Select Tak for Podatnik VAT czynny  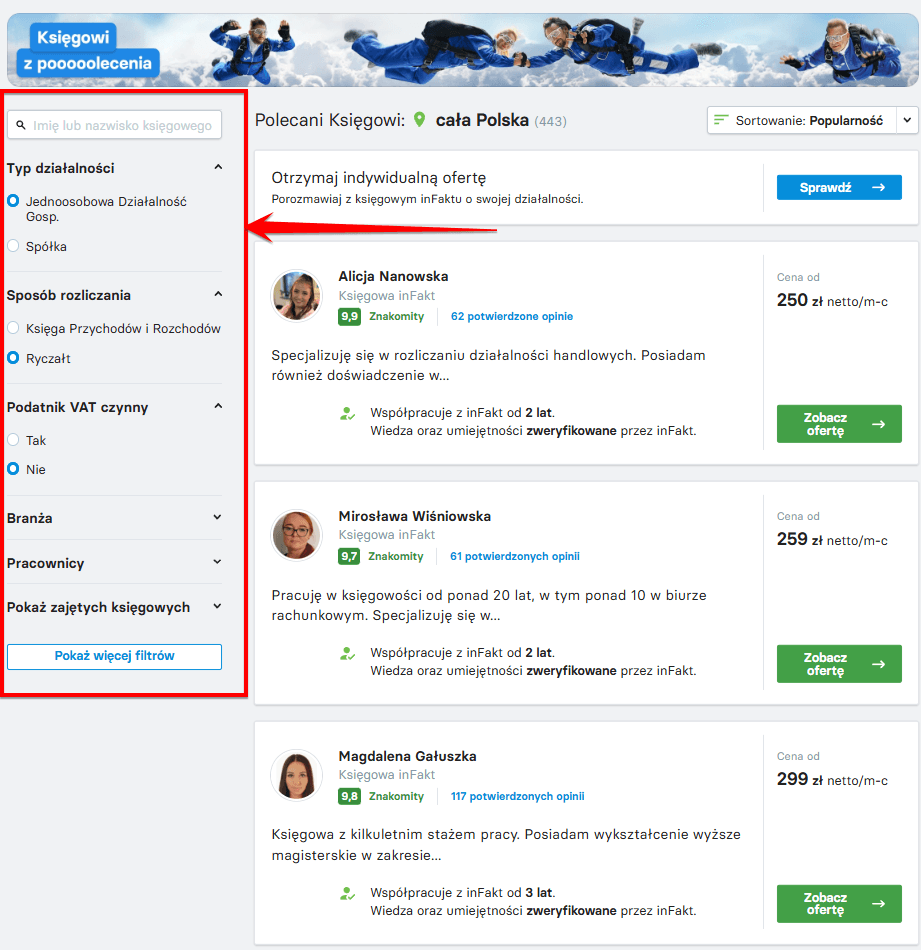pyautogui.click(x=13, y=440)
